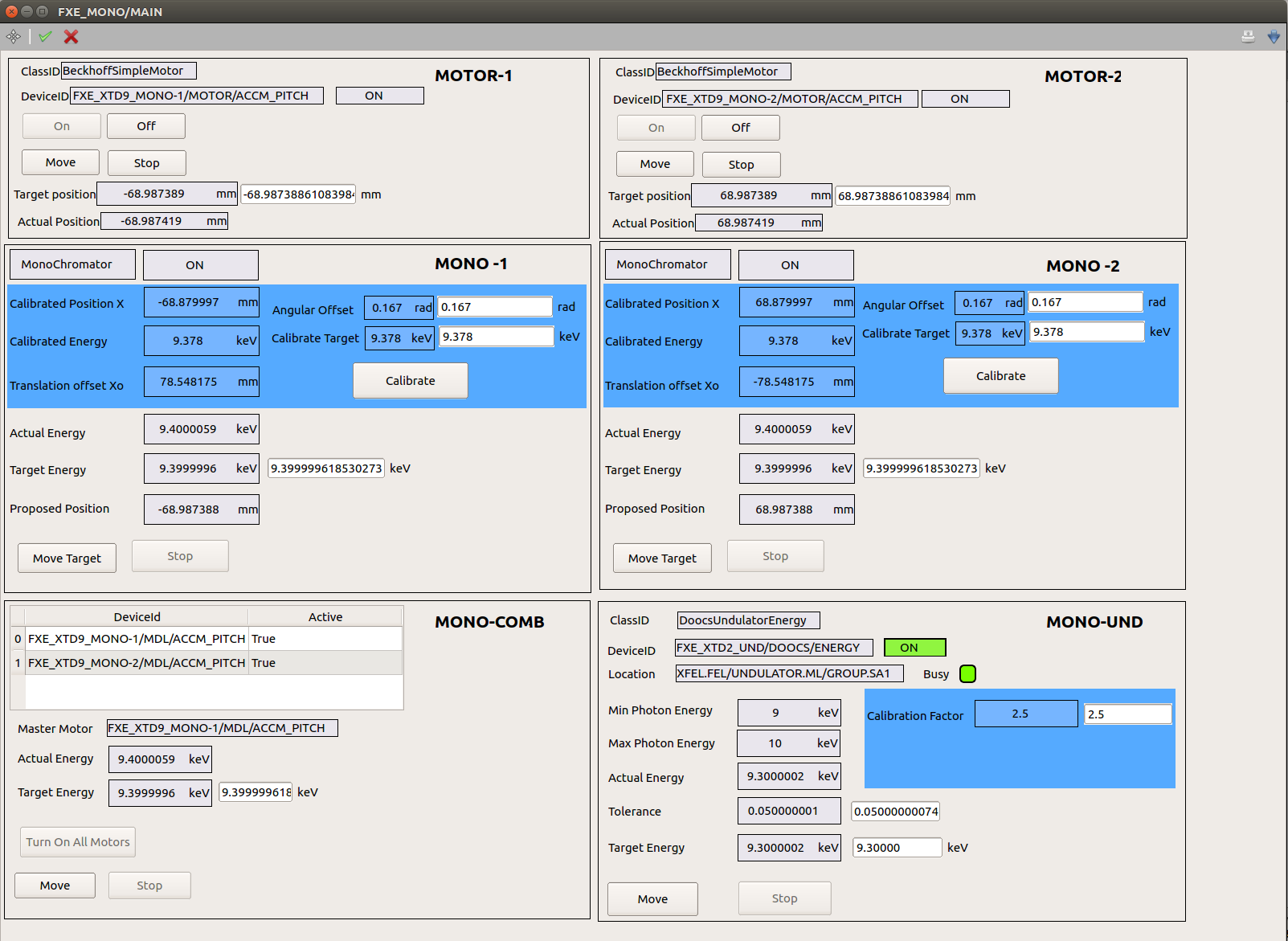Click the printer-like icon in top right
This screenshot has width=1288, height=941.
(x=1248, y=36)
